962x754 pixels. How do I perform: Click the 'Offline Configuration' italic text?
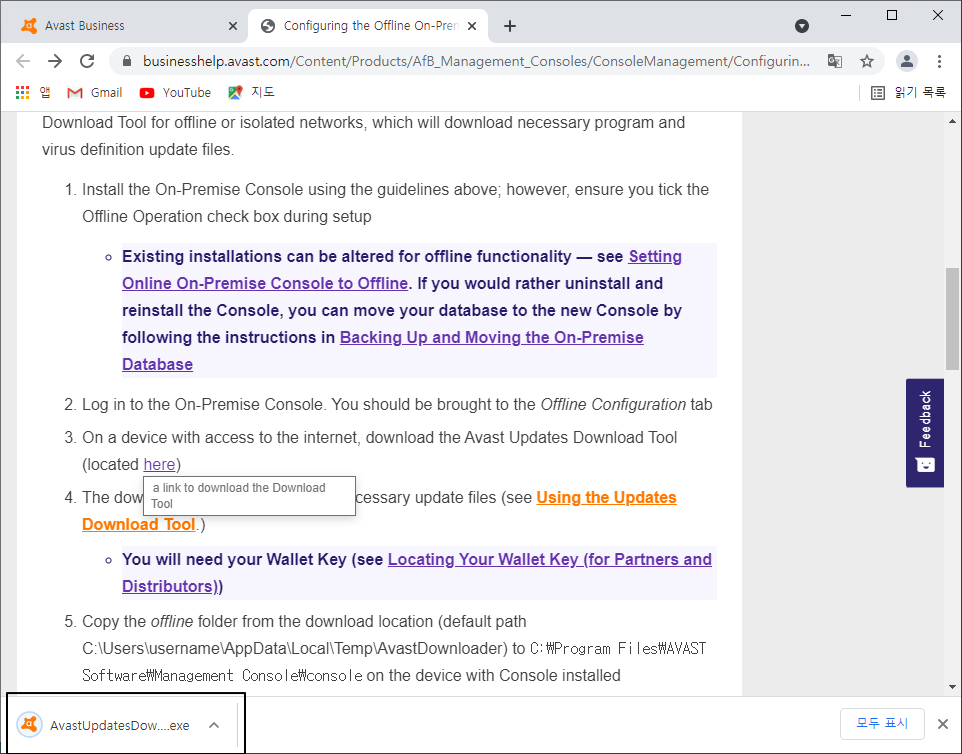point(613,404)
